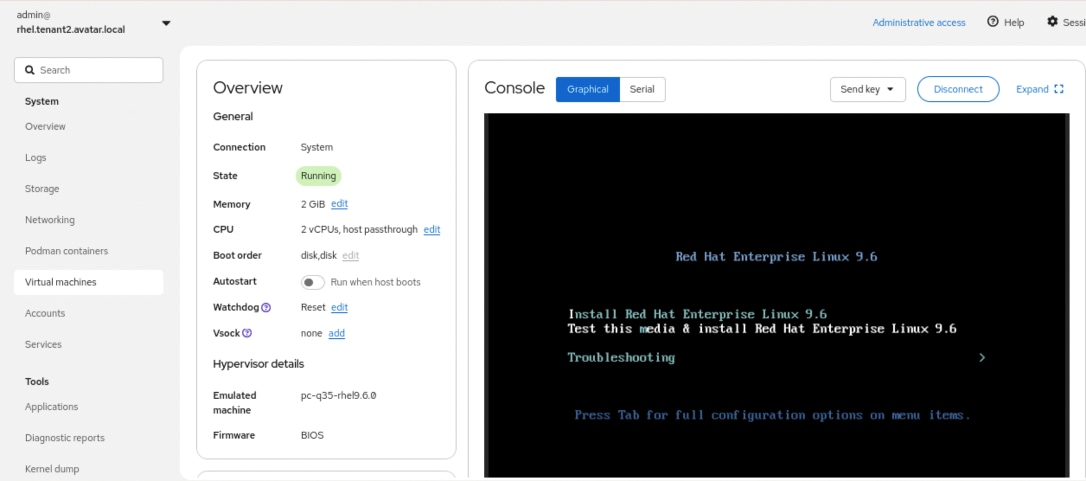Viewport: 1086px width, 481px height.
Task: Switch to Serial console tab
Action: (642, 89)
